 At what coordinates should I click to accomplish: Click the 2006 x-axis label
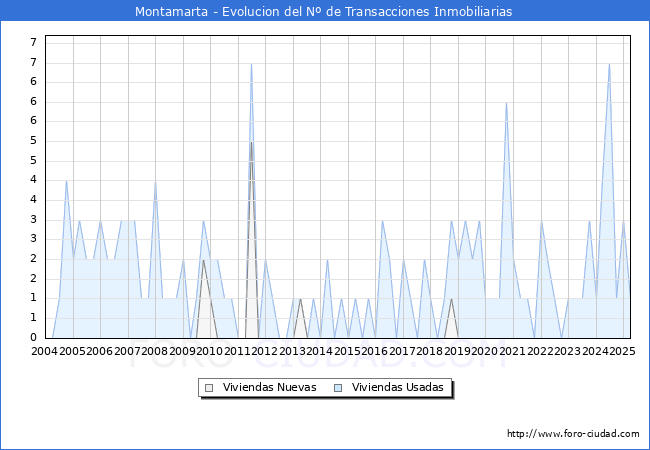99,351
